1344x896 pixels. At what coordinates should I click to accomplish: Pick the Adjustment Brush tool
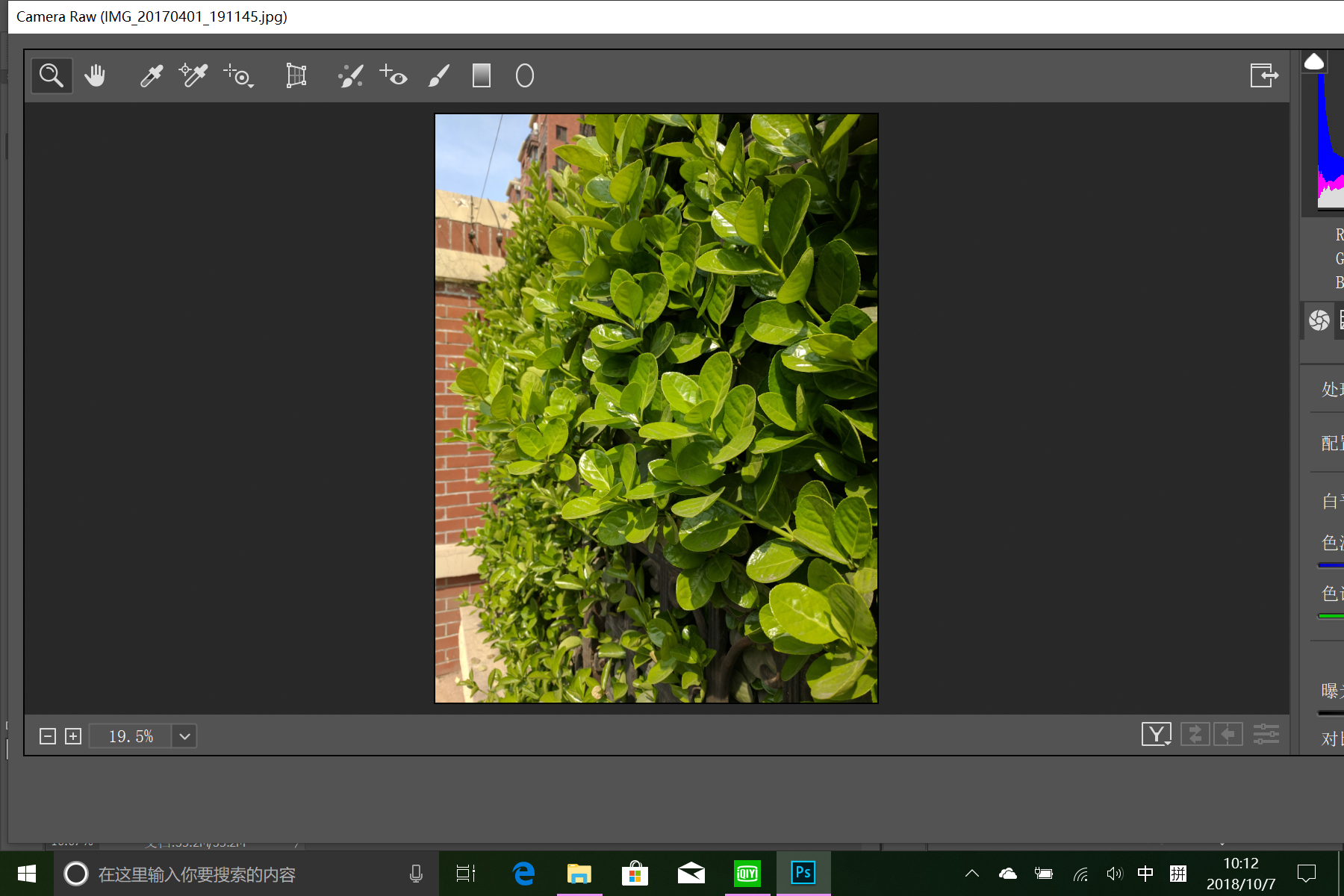click(439, 75)
